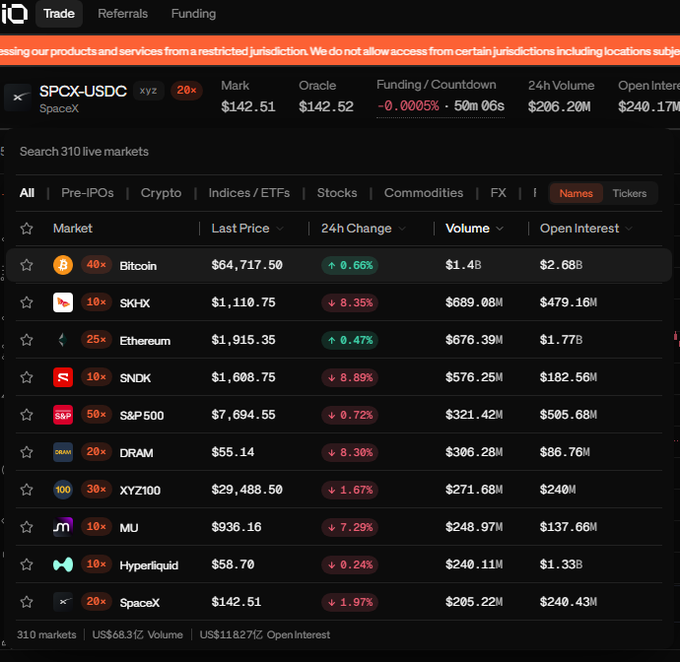Select the Stocks filter
The height and width of the screenshot is (662, 680).
(337, 193)
